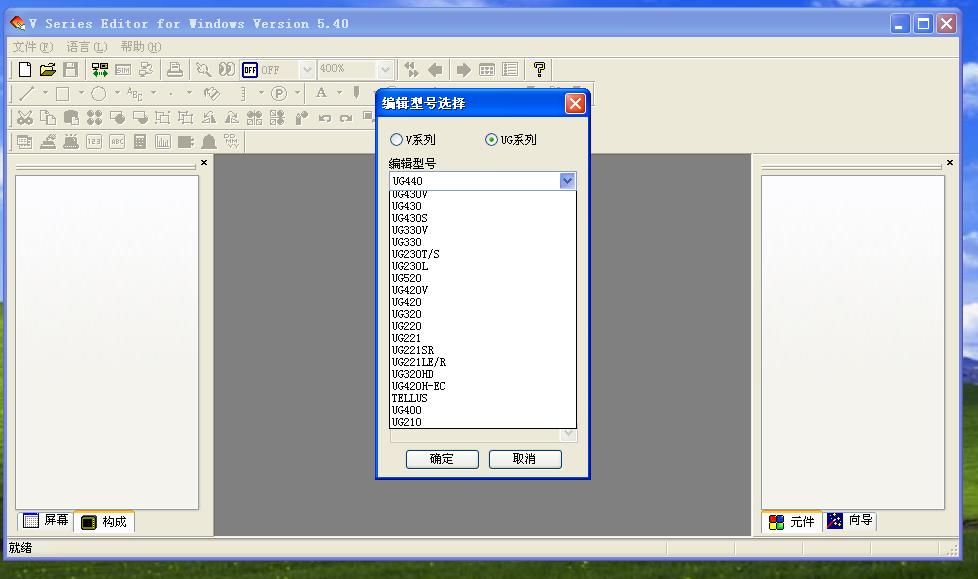Select the UG系列 radio button

point(491,140)
